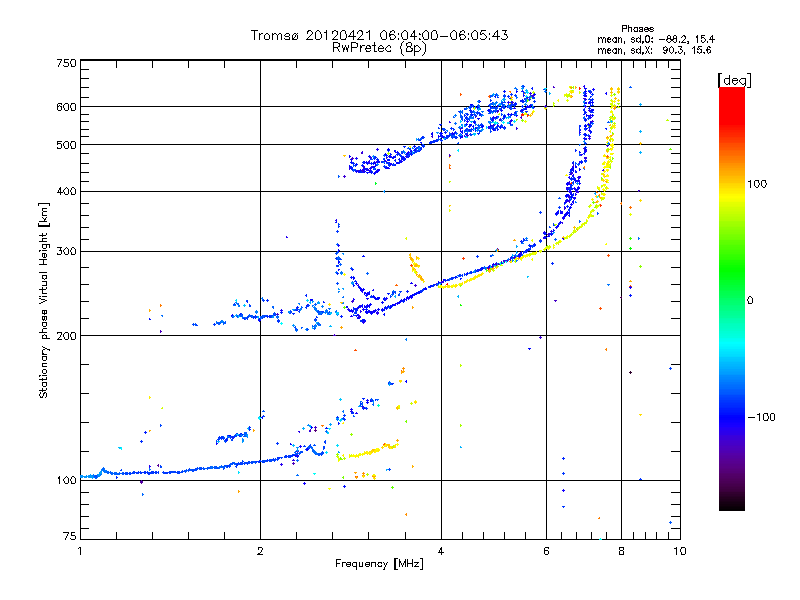Click the y-axis tick label '600'
Screen dimensions: 800x600
point(67,107)
